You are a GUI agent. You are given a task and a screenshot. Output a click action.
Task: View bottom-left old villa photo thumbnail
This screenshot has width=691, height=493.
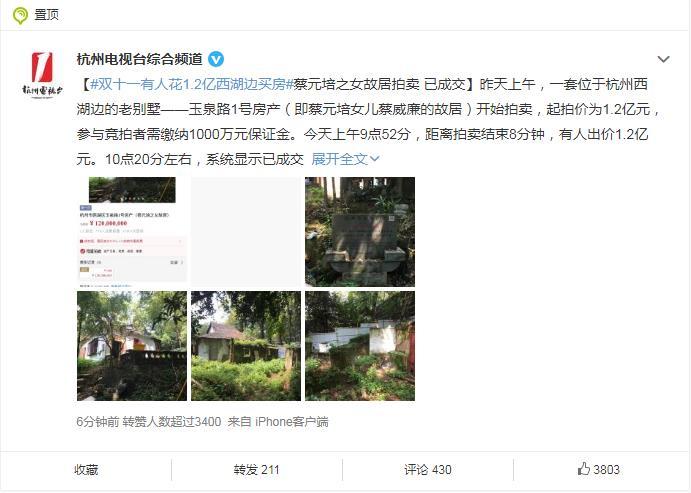(x=132, y=346)
